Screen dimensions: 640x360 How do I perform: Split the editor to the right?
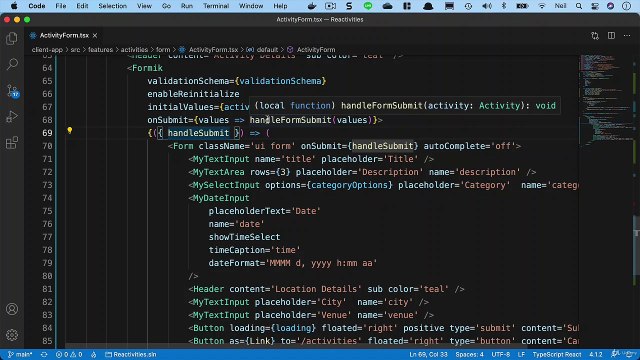pyautogui.click(x=611, y=36)
